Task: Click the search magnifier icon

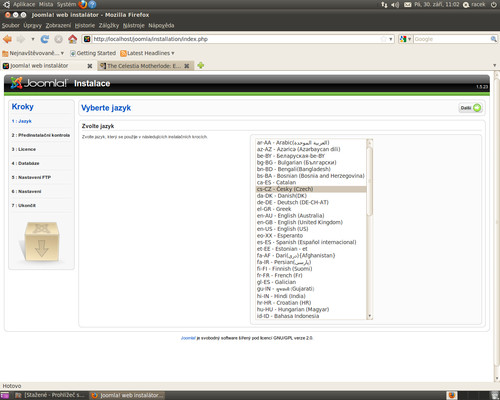Action: point(493,39)
